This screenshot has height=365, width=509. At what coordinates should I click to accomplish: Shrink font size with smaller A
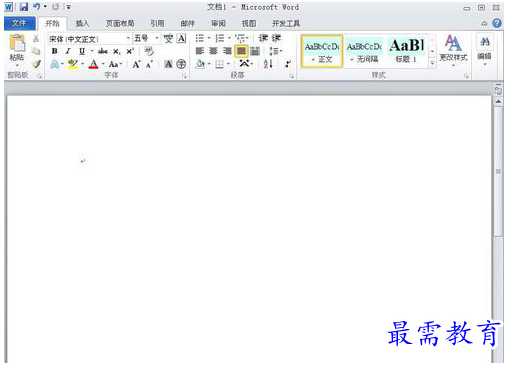coord(149,64)
